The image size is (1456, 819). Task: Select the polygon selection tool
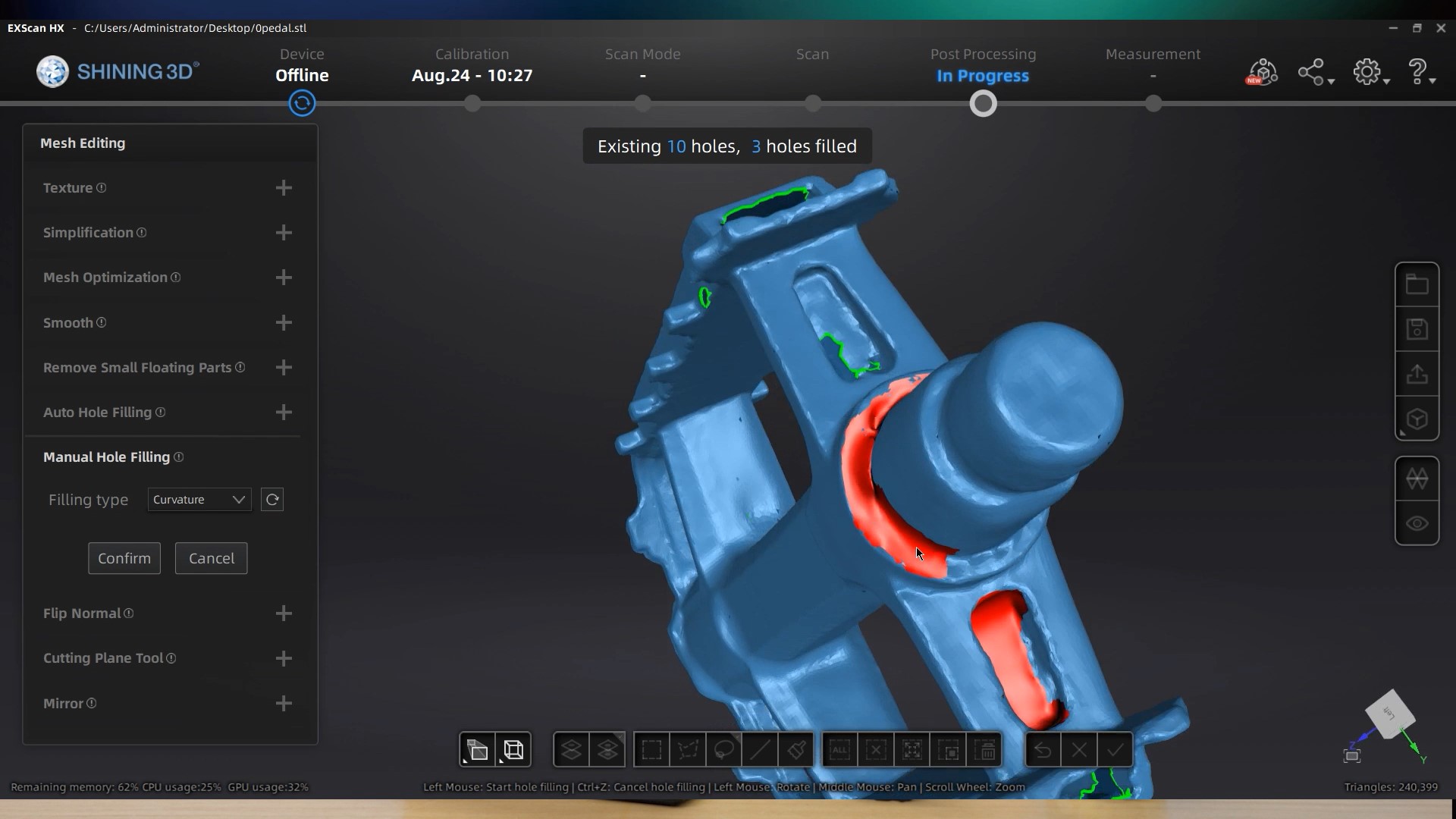(688, 749)
